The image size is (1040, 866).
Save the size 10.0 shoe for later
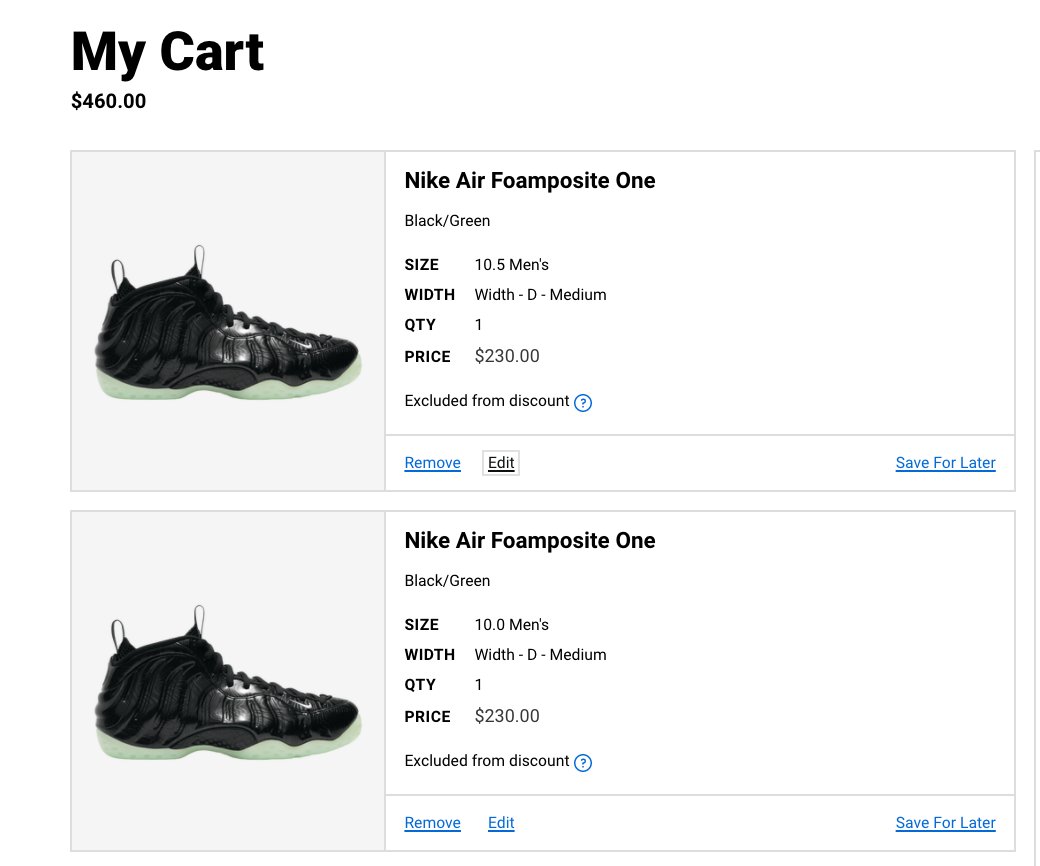[x=945, y=823]
